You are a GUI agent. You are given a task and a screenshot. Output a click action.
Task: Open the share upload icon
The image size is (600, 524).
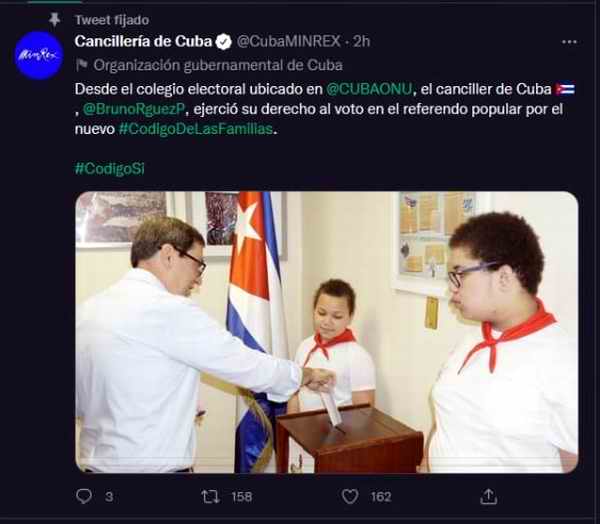coord(489,496)
